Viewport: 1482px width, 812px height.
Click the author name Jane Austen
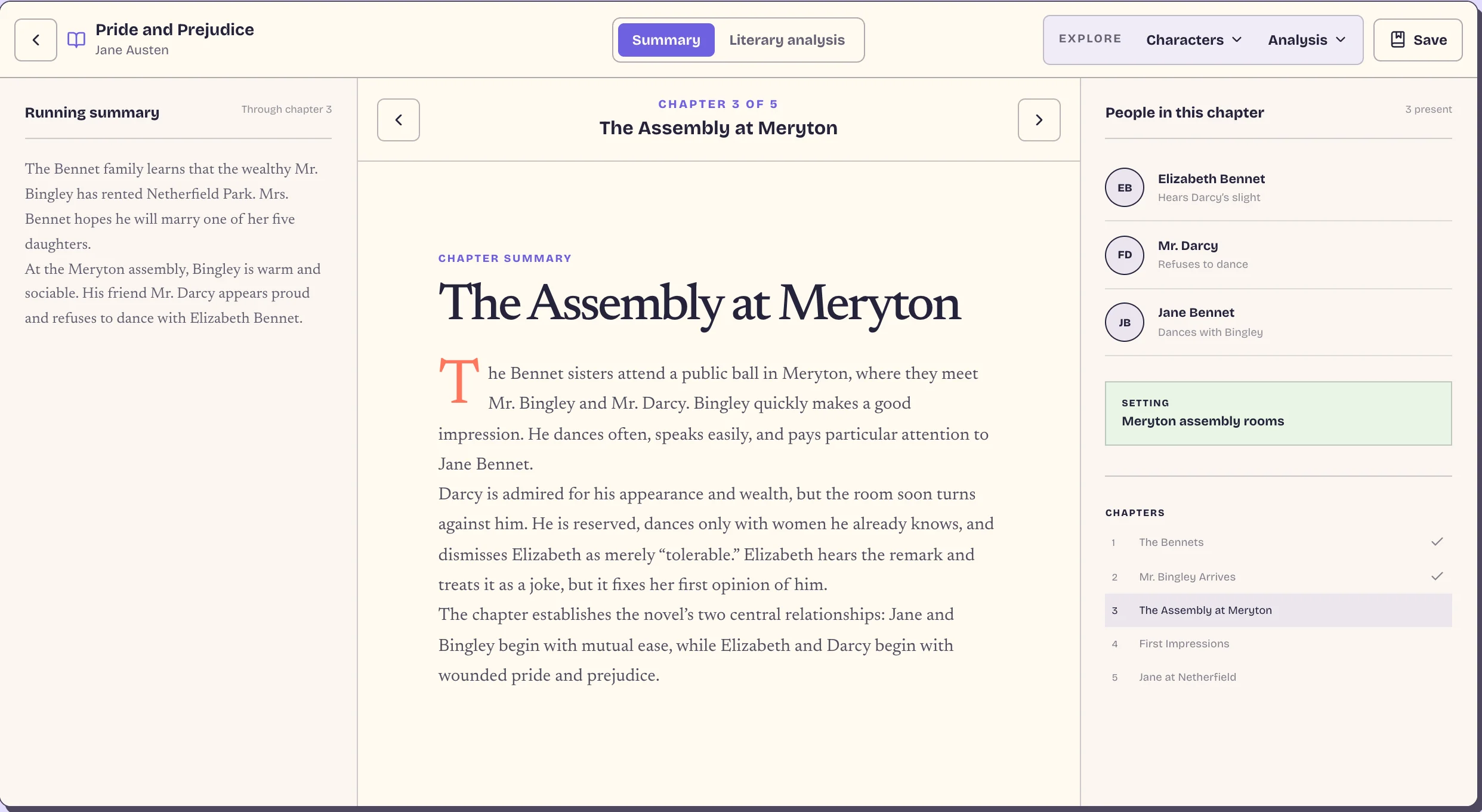coord(132,50)
